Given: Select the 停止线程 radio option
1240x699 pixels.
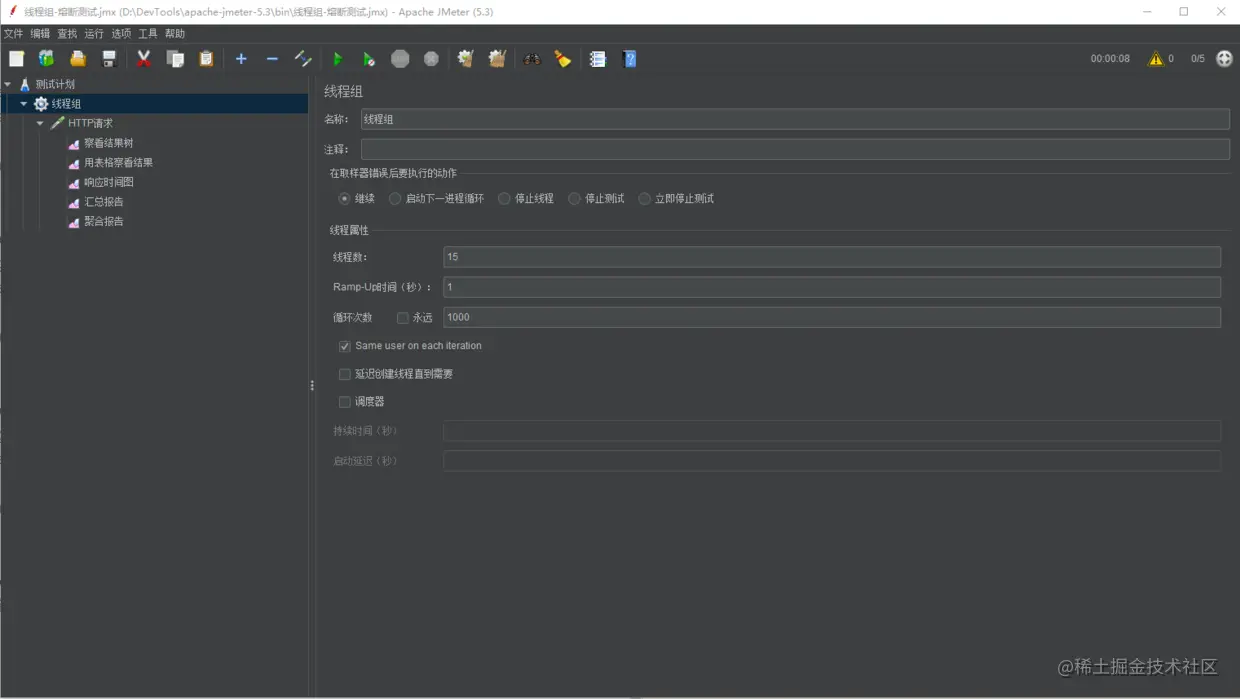Looking at the screenshot, I should click(x=504, y=199).
